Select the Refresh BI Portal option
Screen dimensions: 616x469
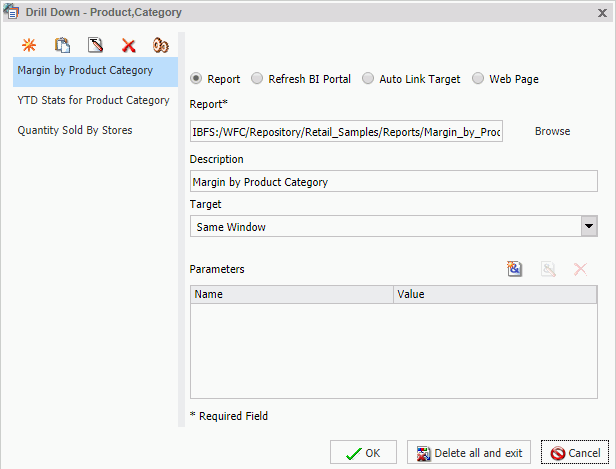tap(258, 78)
